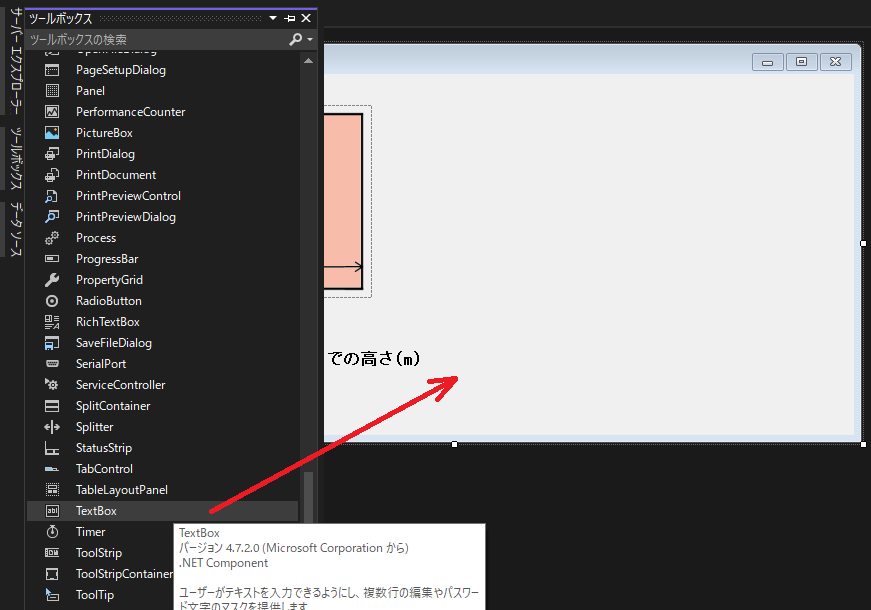
Task: Select StatusStrip label in toolbox
Action: pos(104,448)
